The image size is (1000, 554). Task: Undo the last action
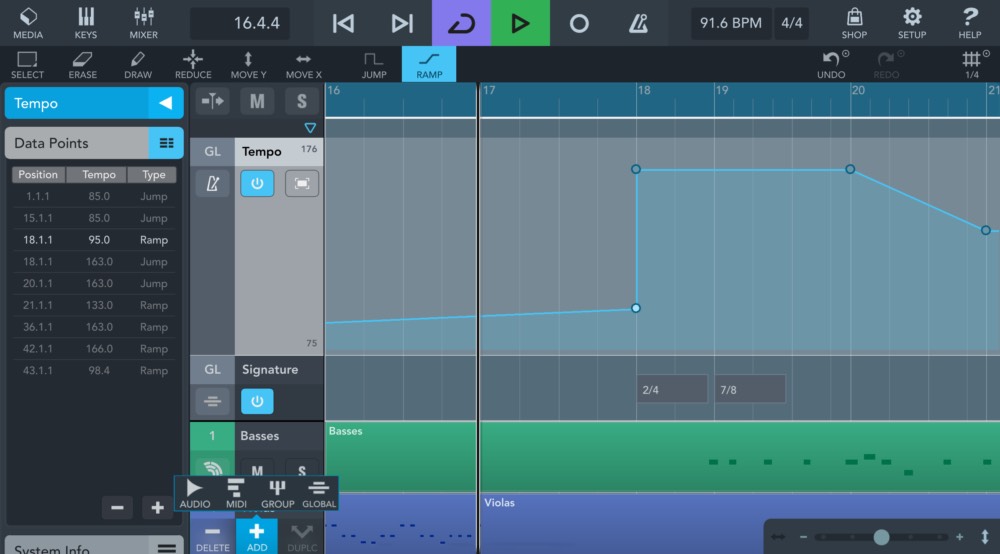(831, 64)
